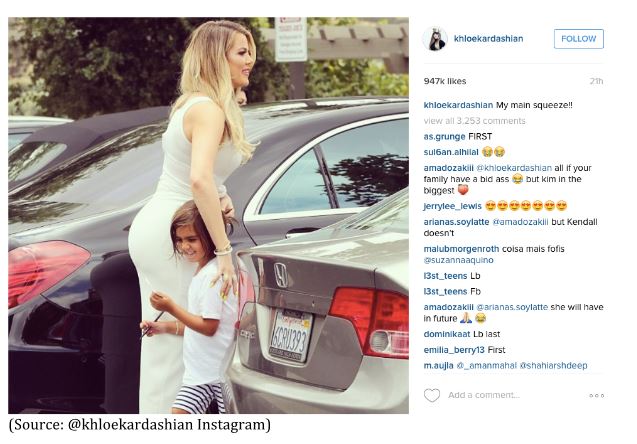
Task: Click the heart like icon
Action: (432, 395)
